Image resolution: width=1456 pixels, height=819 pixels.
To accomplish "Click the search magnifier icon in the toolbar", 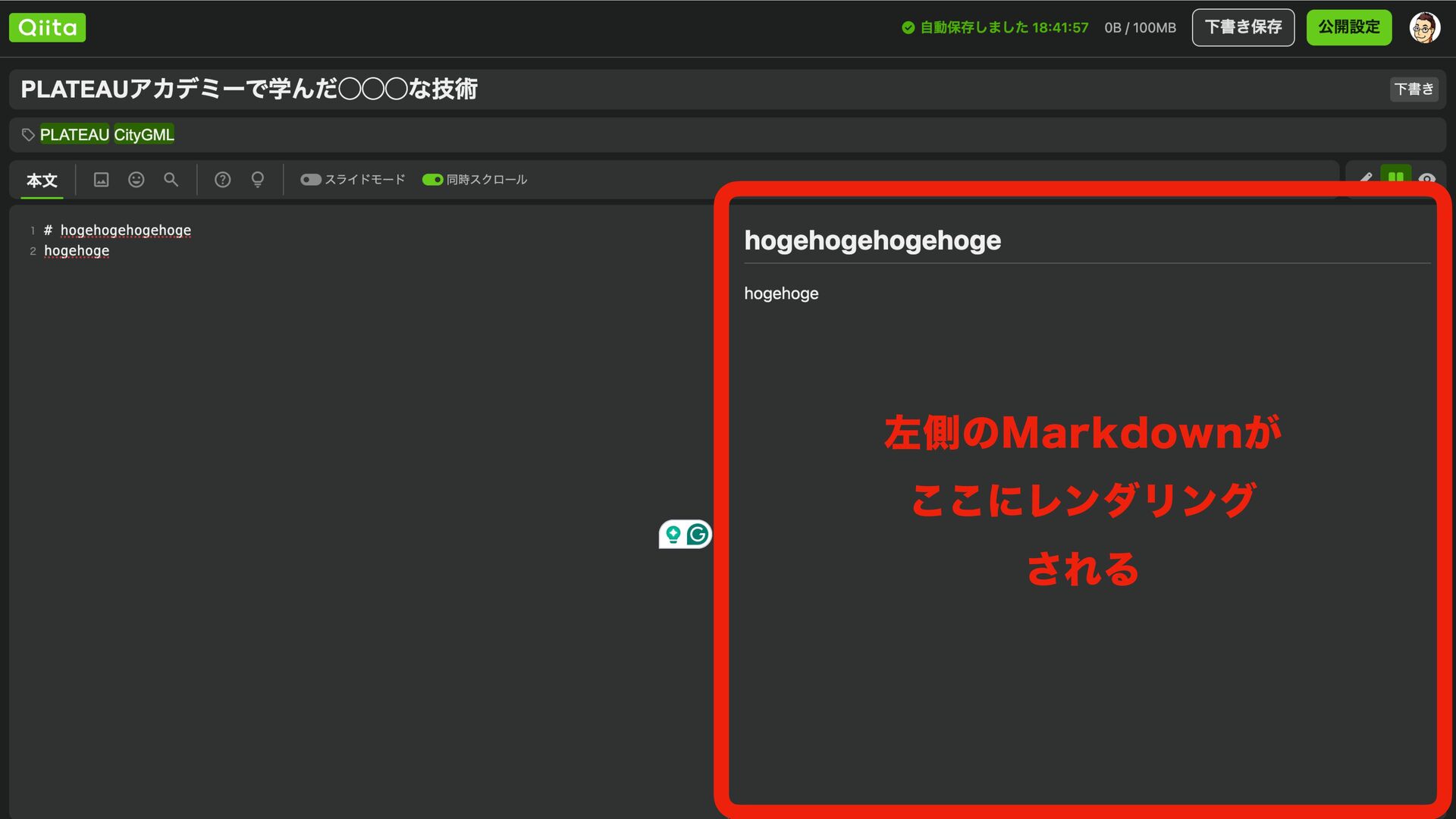I will tap(171, 180).
